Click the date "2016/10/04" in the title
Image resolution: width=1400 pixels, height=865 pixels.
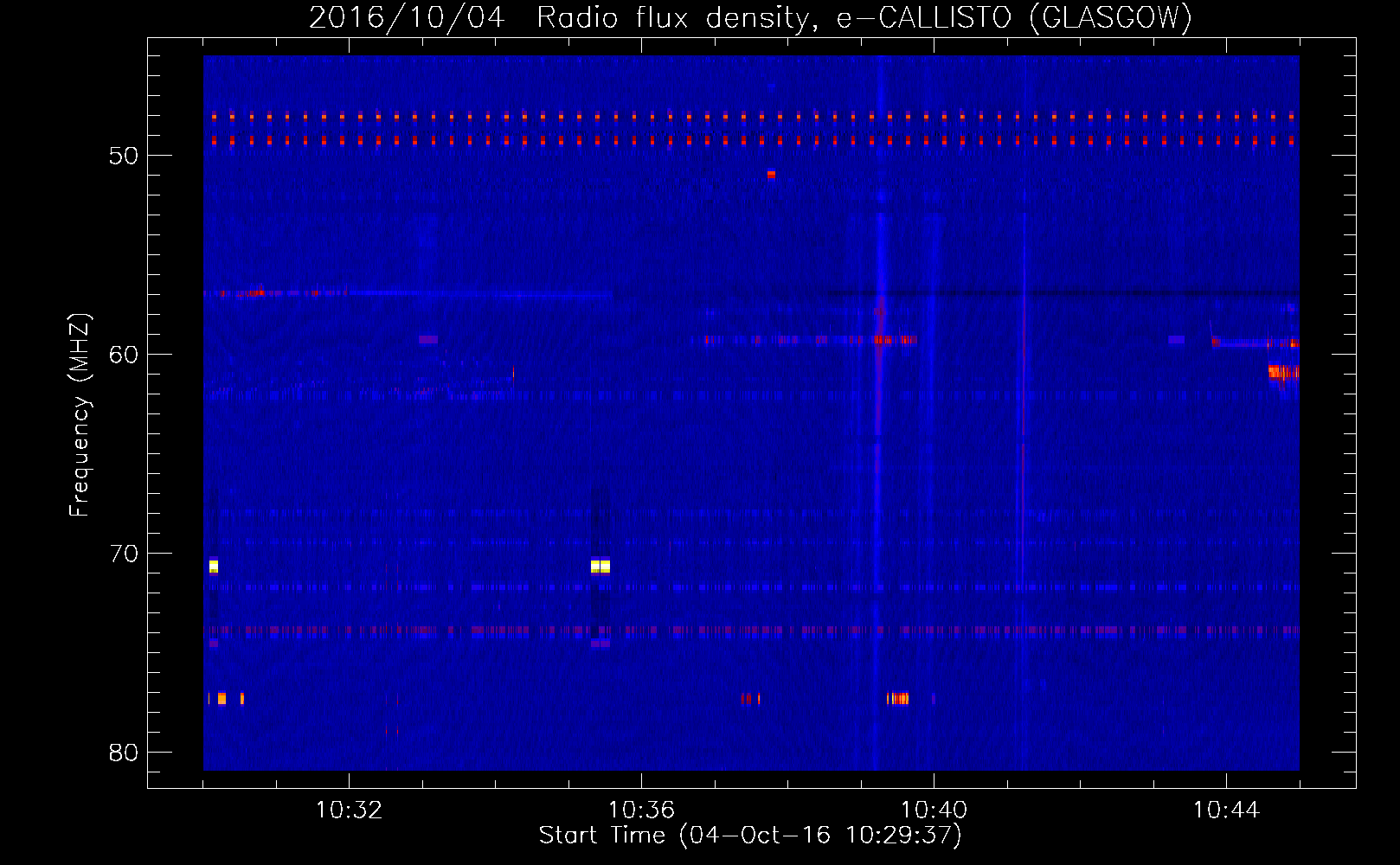tap(407, 17)
